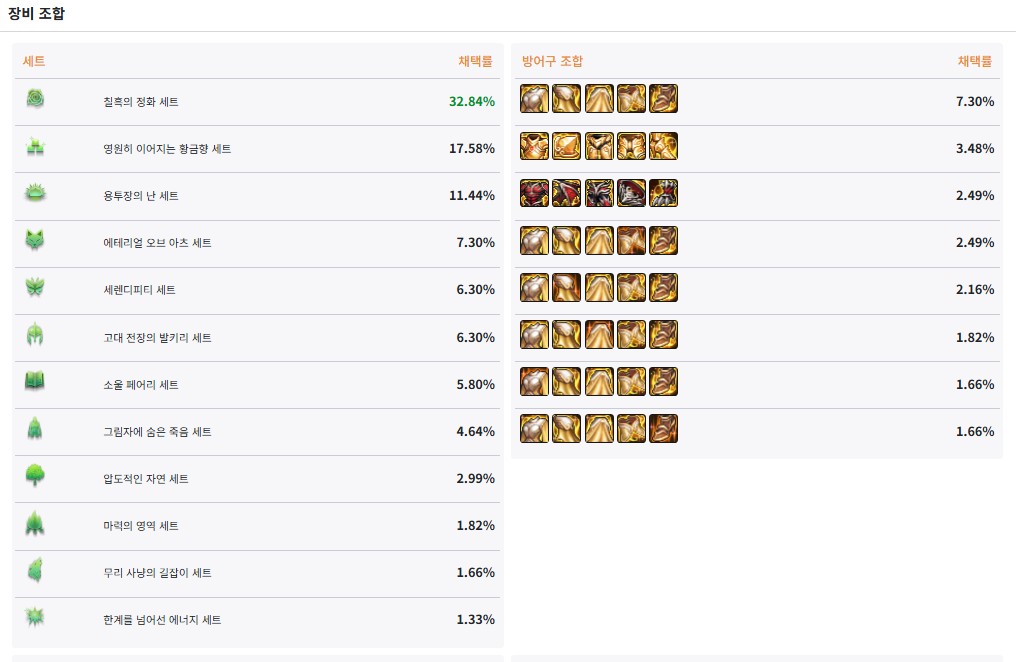Click last armor icon in 3.48% combination row
The width and height of the screenshot is (1016, 662).
point(663,147)
